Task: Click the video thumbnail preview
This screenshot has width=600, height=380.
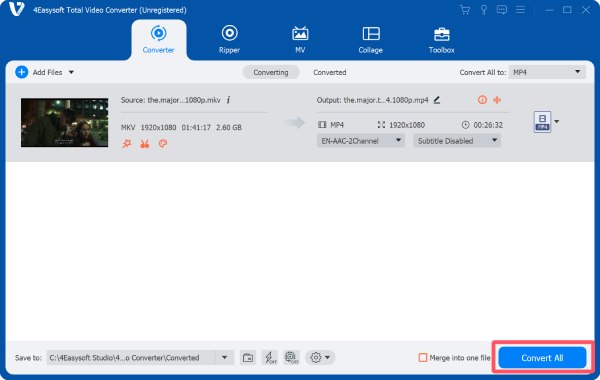Action: pos(64,122)
